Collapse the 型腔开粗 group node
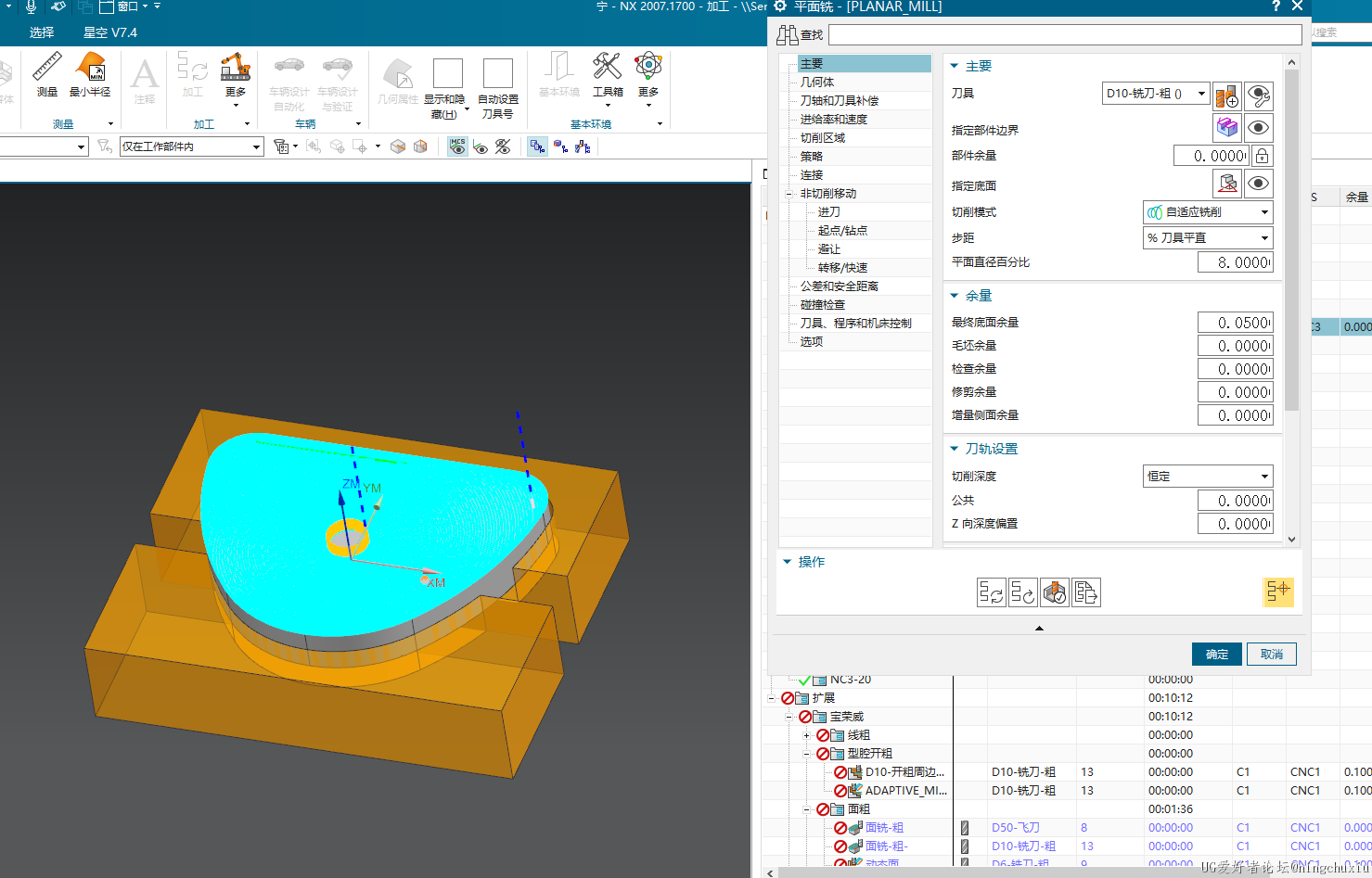This screenshot has height=878, width=1372. (x=806, y=754)
